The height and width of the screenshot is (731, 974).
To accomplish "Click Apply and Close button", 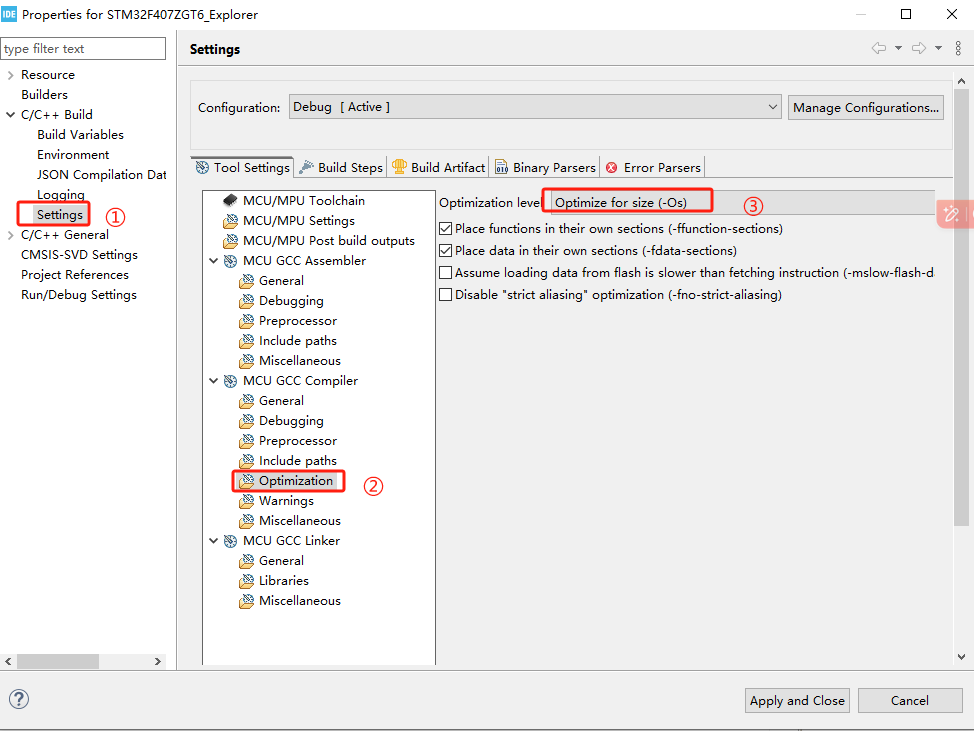I will [x=797, y=701].
